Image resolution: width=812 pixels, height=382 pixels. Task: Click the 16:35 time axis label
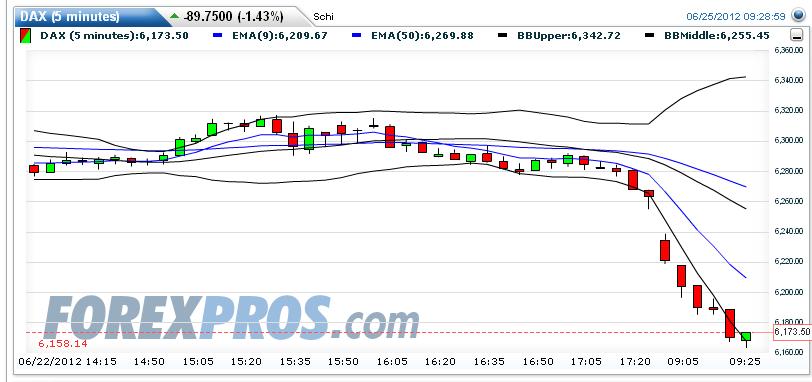(489, 362)
